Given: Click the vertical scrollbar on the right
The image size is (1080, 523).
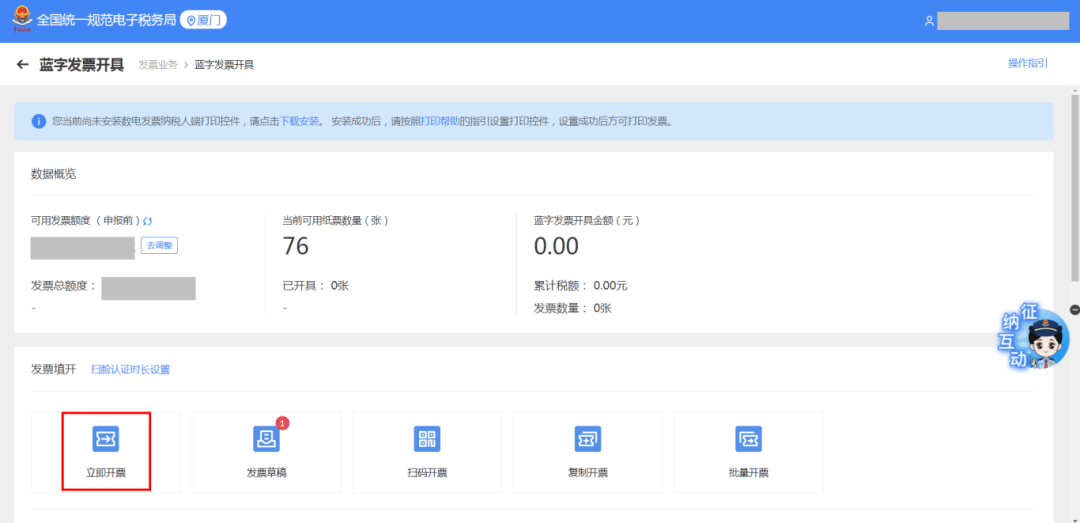Looking at the screenshot, I should tap(1074, 200).
